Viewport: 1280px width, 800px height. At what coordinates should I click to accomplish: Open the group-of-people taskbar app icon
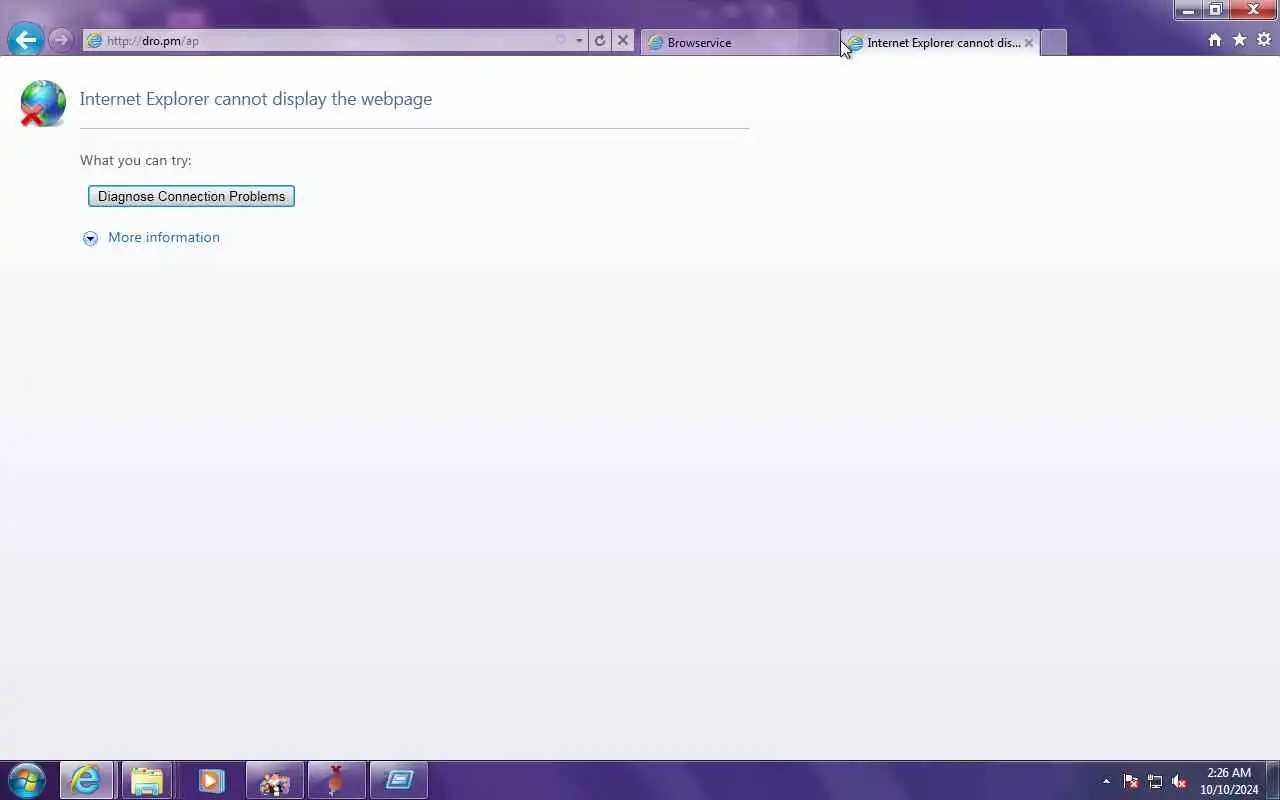275,780
